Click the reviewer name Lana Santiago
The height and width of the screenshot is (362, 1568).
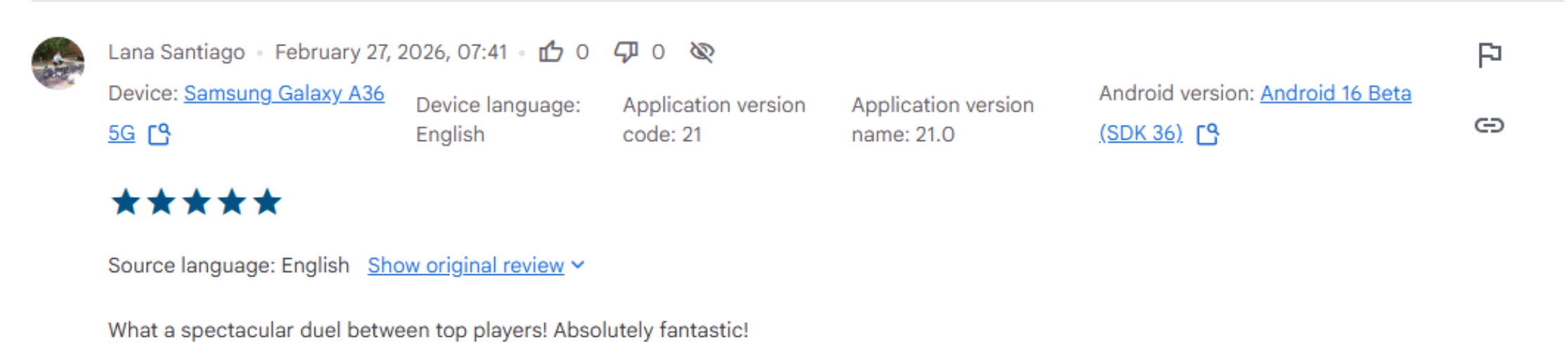pos(176,52)
